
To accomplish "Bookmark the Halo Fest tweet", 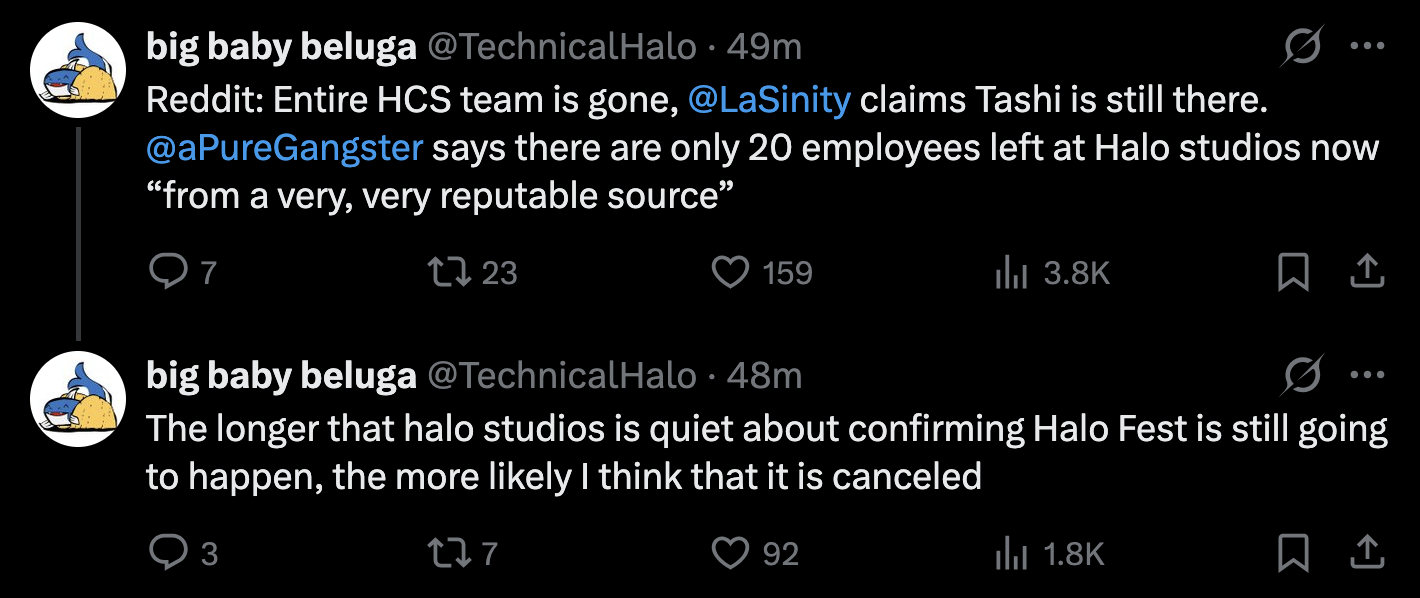I will [x=1293, y=552].
